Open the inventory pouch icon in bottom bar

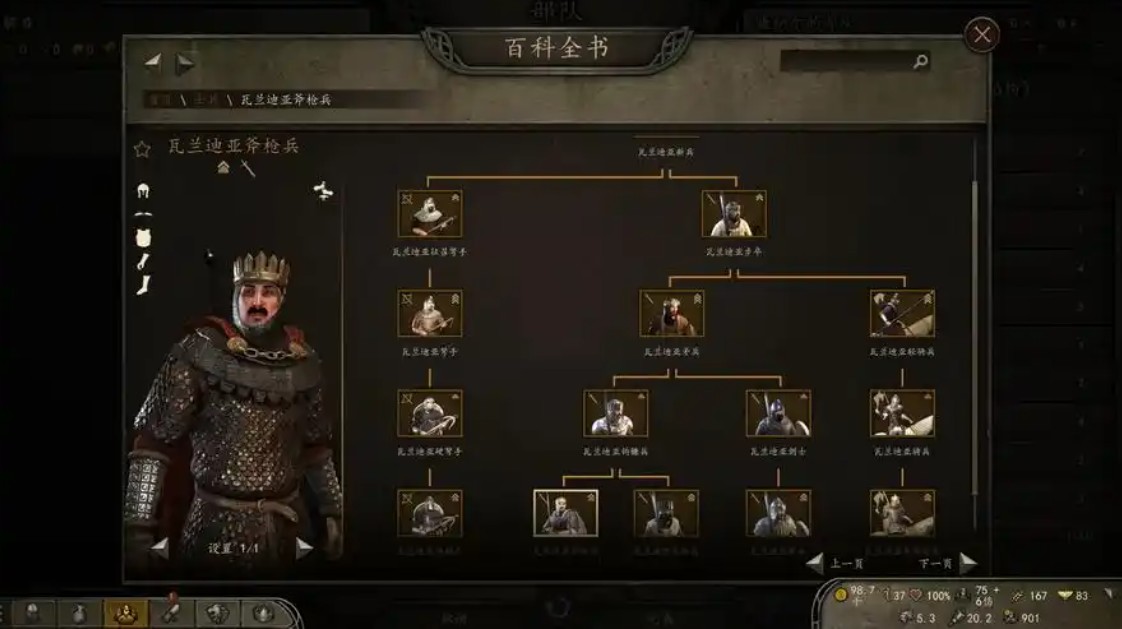79,613
